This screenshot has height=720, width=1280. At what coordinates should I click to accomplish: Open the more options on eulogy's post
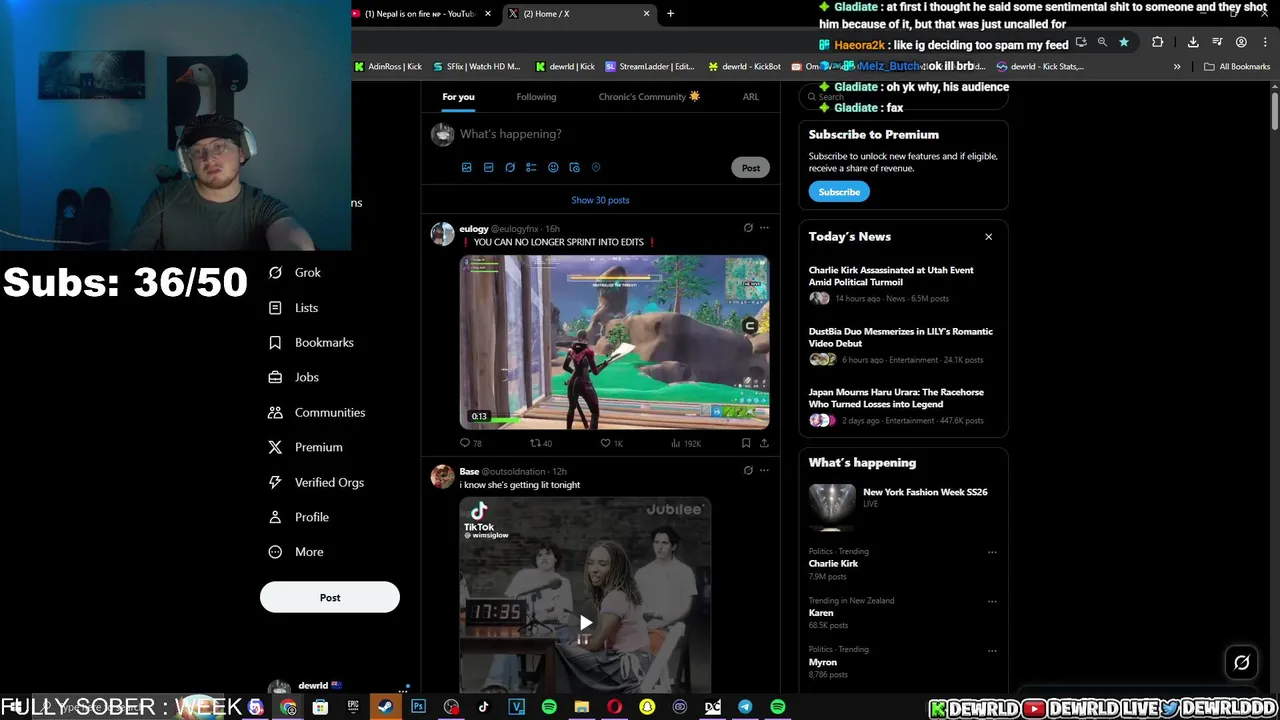[x=764, y=228]
